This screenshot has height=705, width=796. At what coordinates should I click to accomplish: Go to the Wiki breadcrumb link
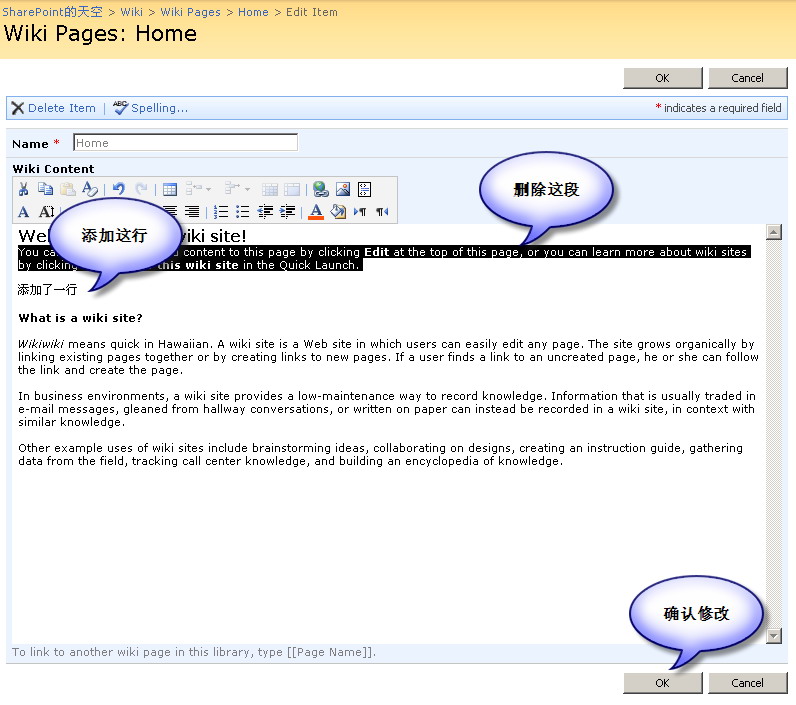[131, 12]
